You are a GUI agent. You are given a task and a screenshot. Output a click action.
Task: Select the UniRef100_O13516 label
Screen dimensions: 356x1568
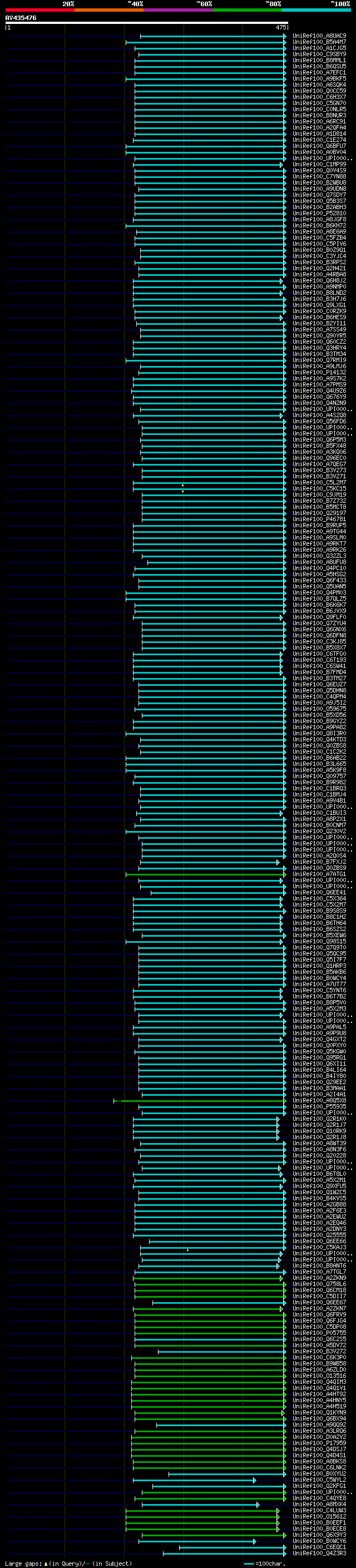(319, 1376)
